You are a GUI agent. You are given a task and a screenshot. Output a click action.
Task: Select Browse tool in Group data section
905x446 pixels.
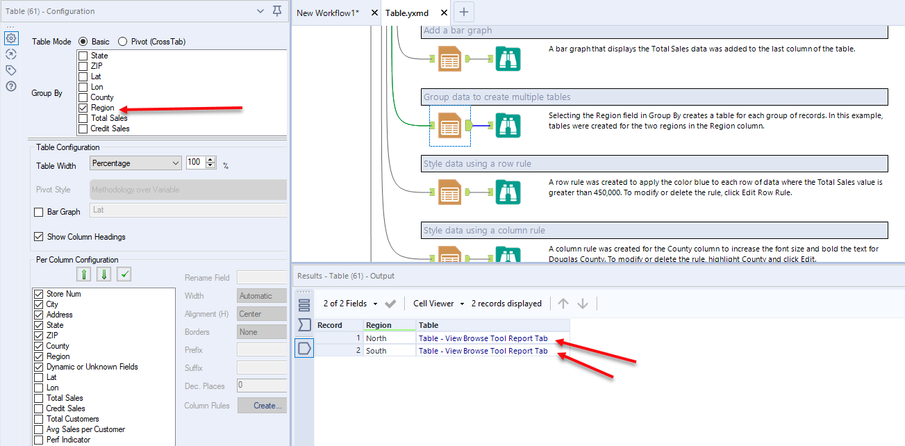[x=508, y=126]
